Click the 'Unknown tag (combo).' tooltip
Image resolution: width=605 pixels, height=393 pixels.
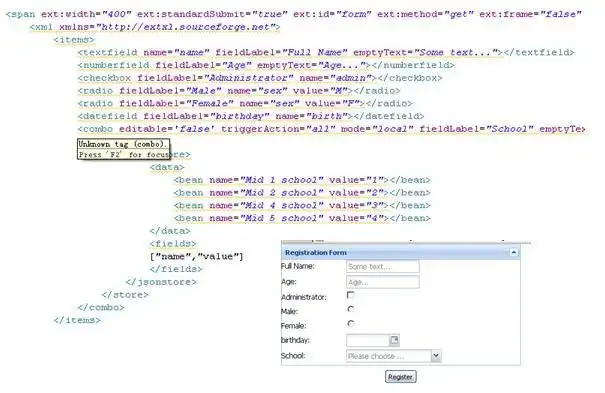click(x=123, y=149)
